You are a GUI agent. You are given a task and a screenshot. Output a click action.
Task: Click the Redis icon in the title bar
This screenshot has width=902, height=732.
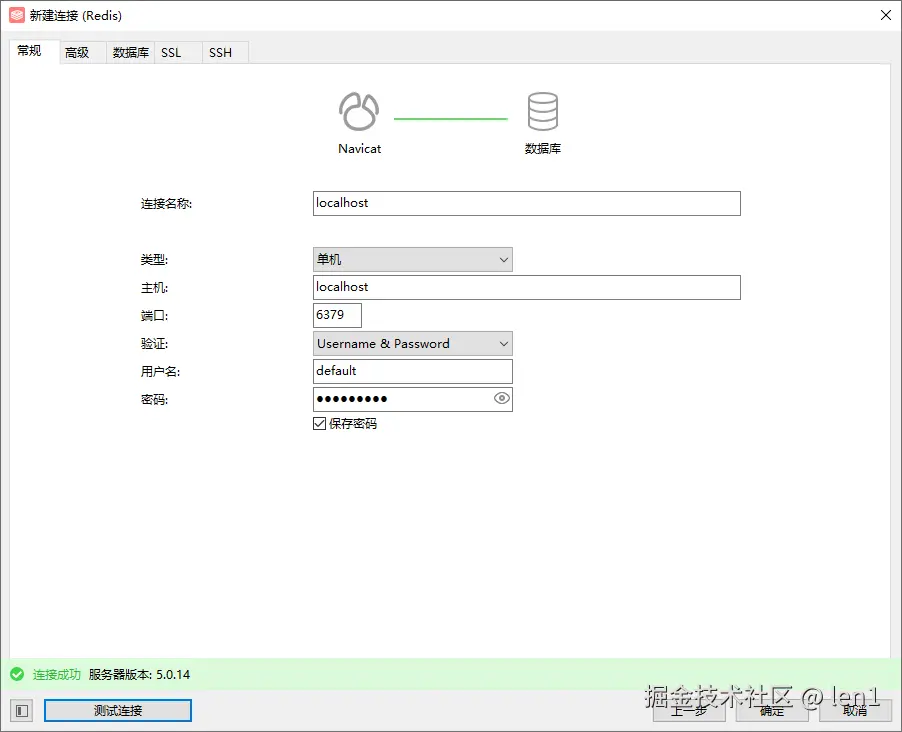coord(17,16)
